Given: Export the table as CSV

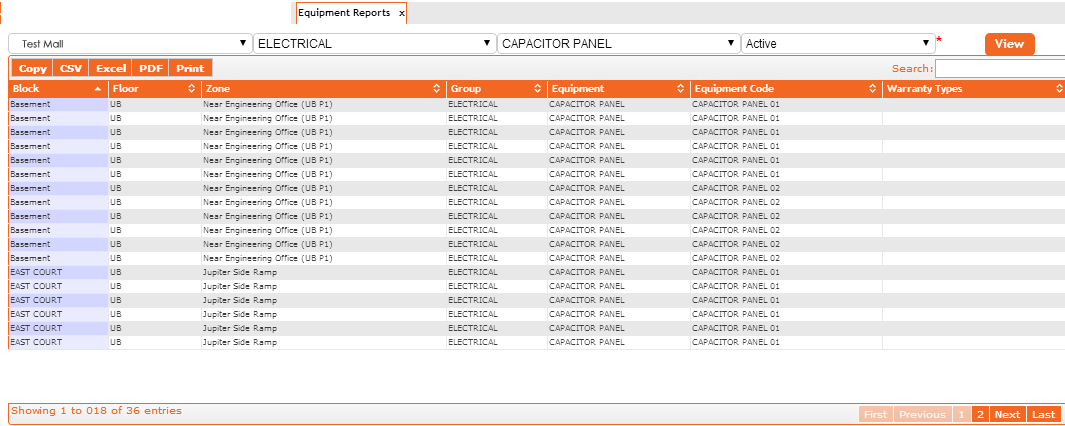Looking at the screenshot, I should coord(71,69).
